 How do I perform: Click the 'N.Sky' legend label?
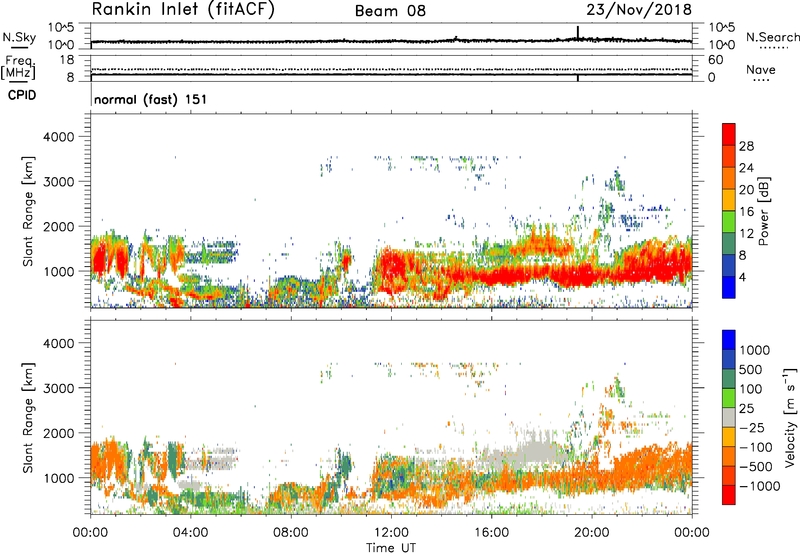click(19, 37)
